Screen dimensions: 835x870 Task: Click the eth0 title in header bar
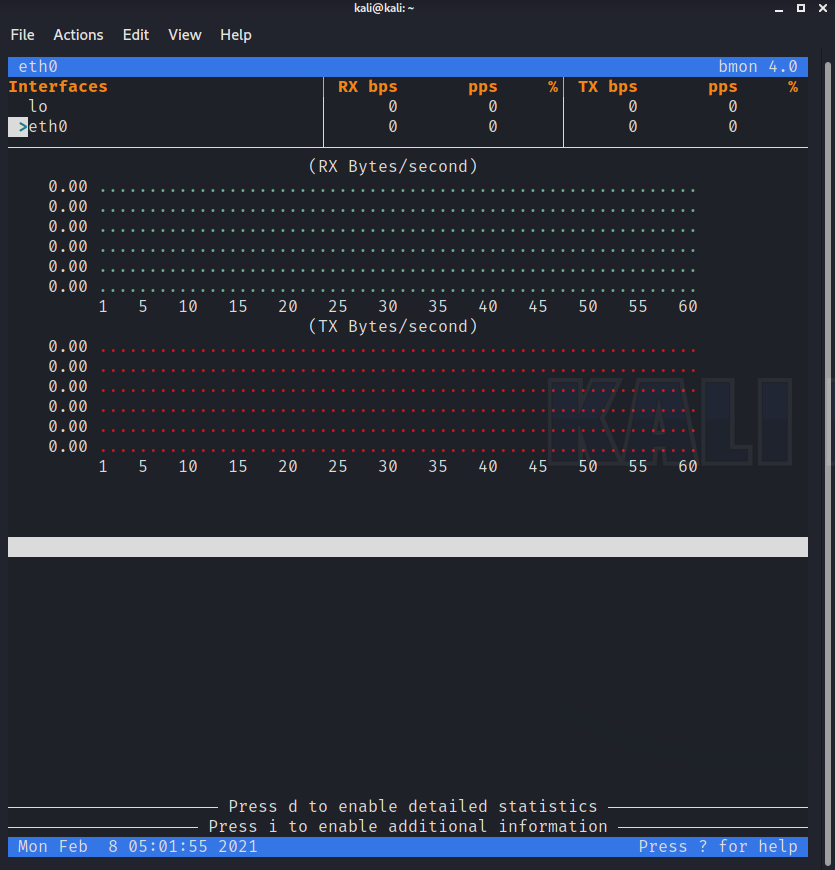pos(38,67)
